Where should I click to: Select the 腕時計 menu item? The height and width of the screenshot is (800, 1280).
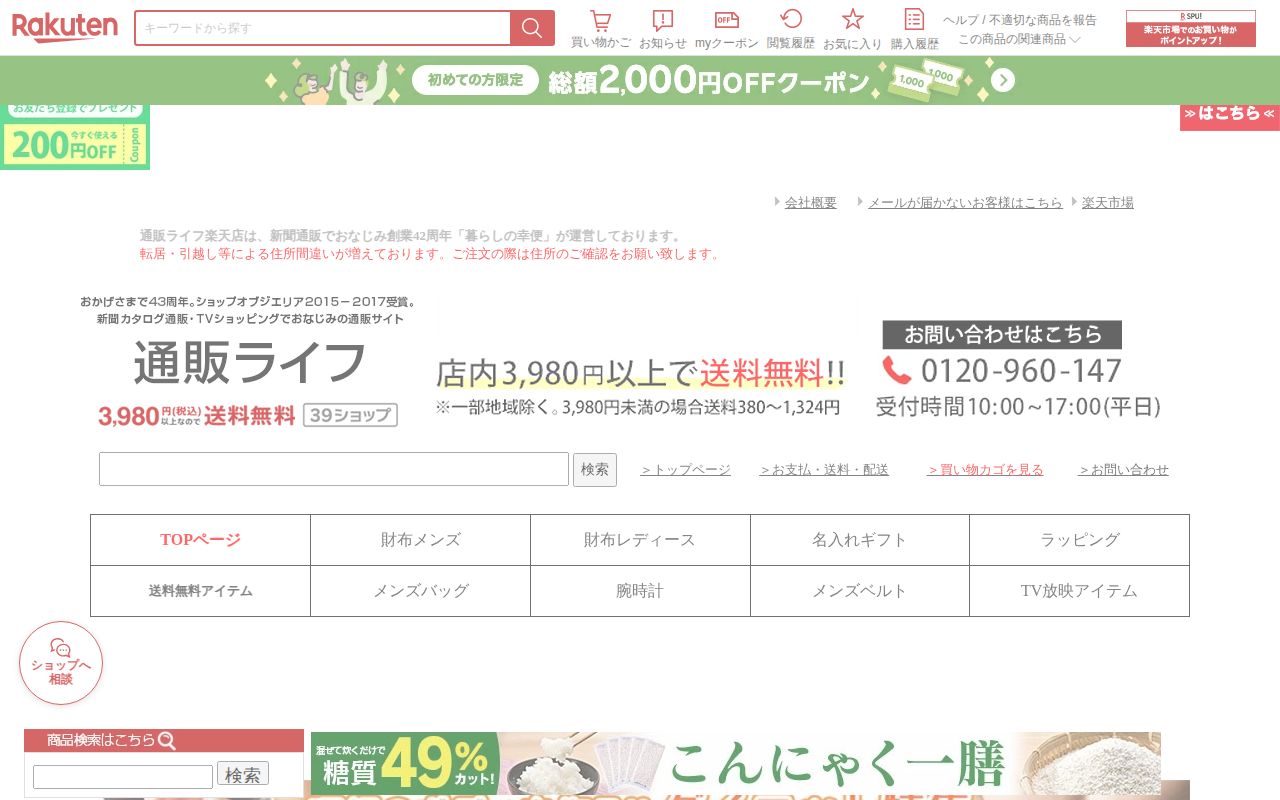click(x=640, y=591)
